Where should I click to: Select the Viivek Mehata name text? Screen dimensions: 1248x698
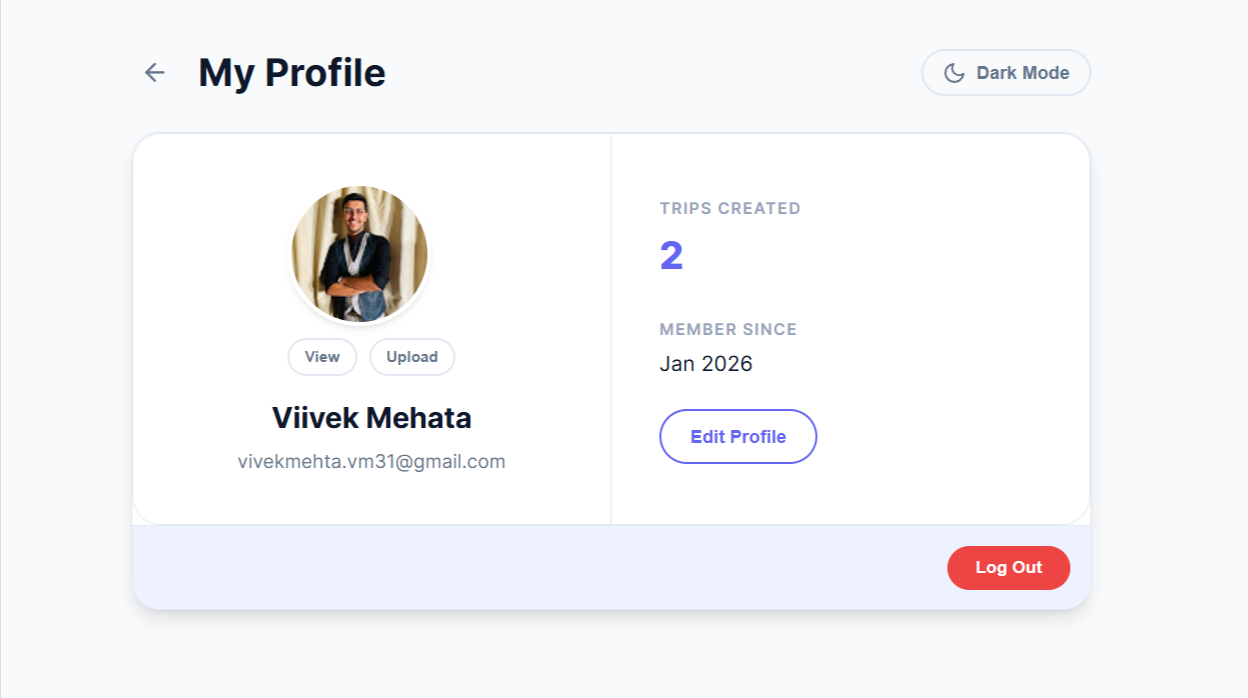(x=371, y=418)
